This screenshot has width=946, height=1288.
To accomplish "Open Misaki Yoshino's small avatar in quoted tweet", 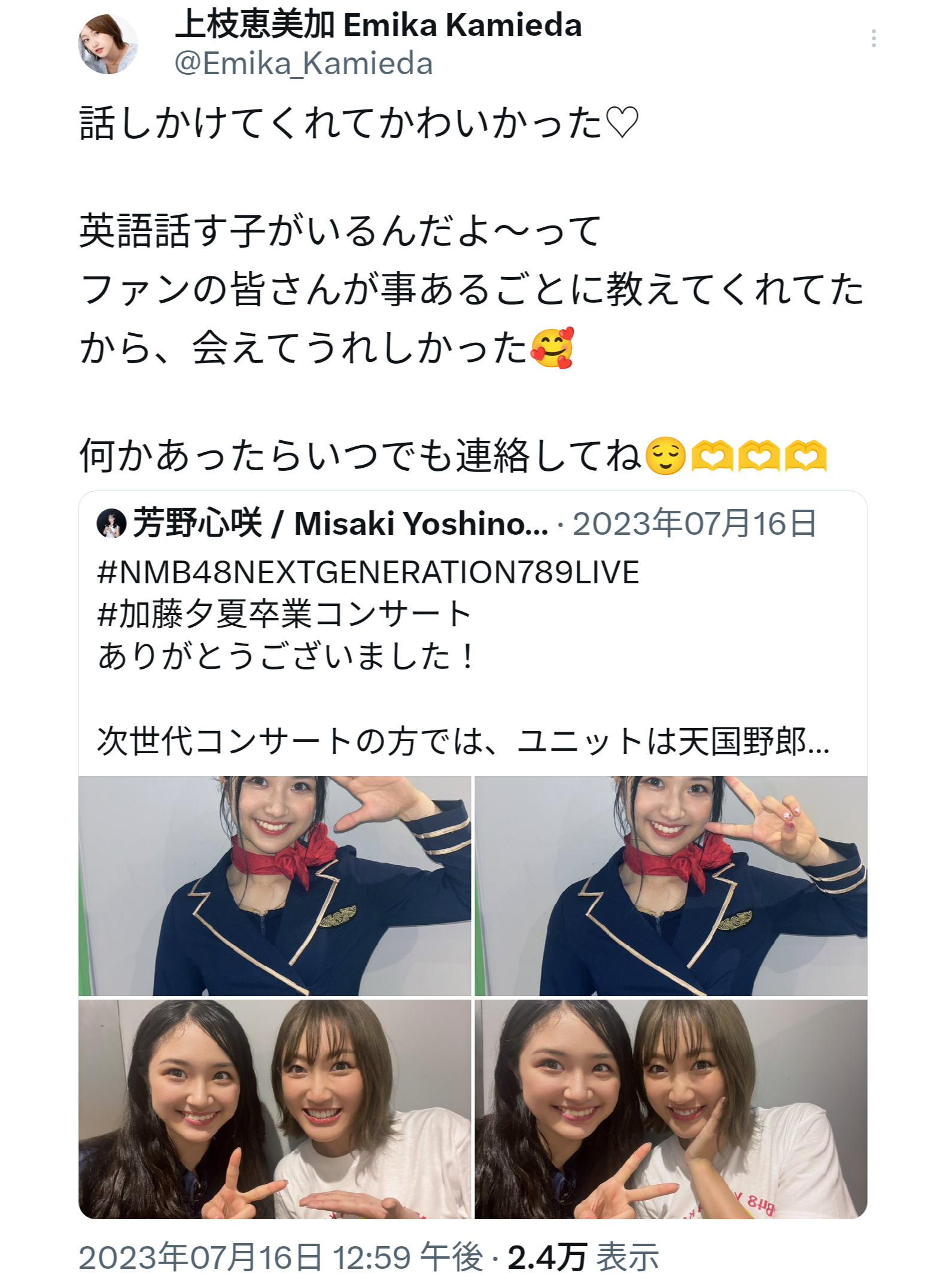I will (x=111, y=523).
